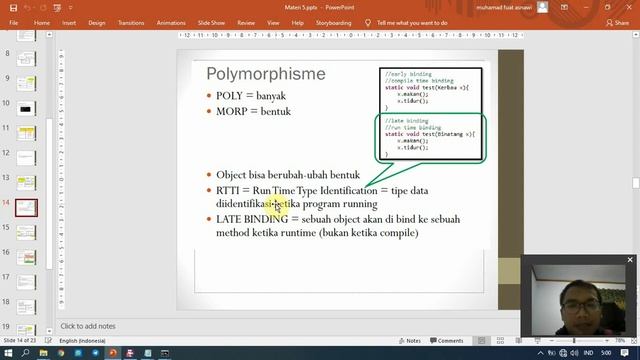Open the Transitions ribbon tab
Screen dimensions: 640x360
[x=131, y=23]
